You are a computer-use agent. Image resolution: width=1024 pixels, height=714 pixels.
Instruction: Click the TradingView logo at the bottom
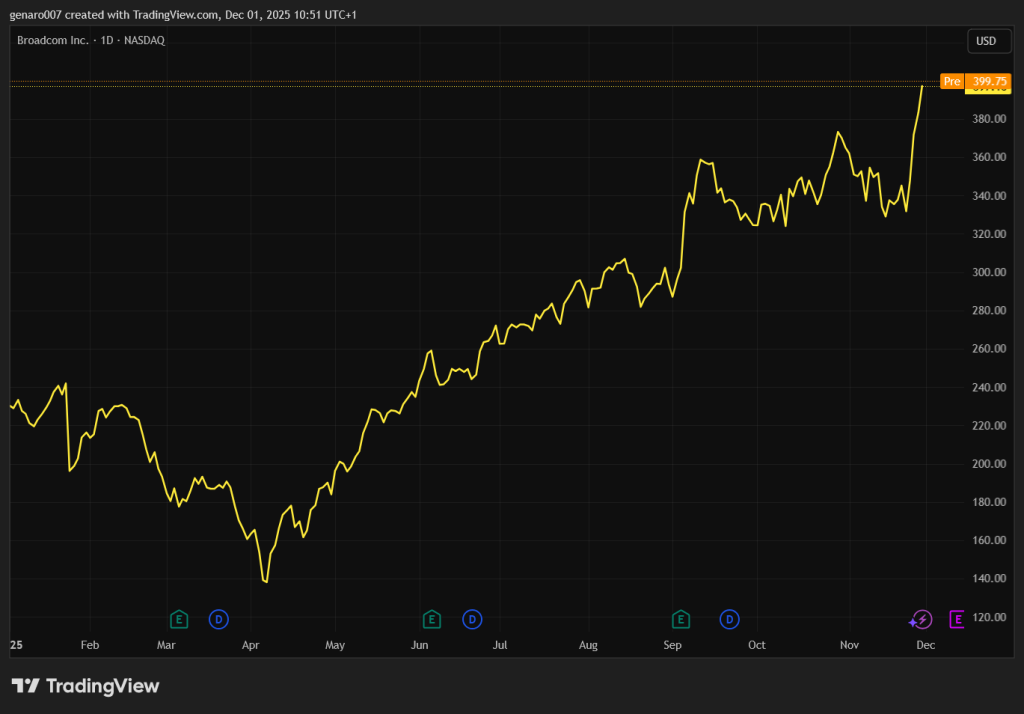tap(85, 686)
